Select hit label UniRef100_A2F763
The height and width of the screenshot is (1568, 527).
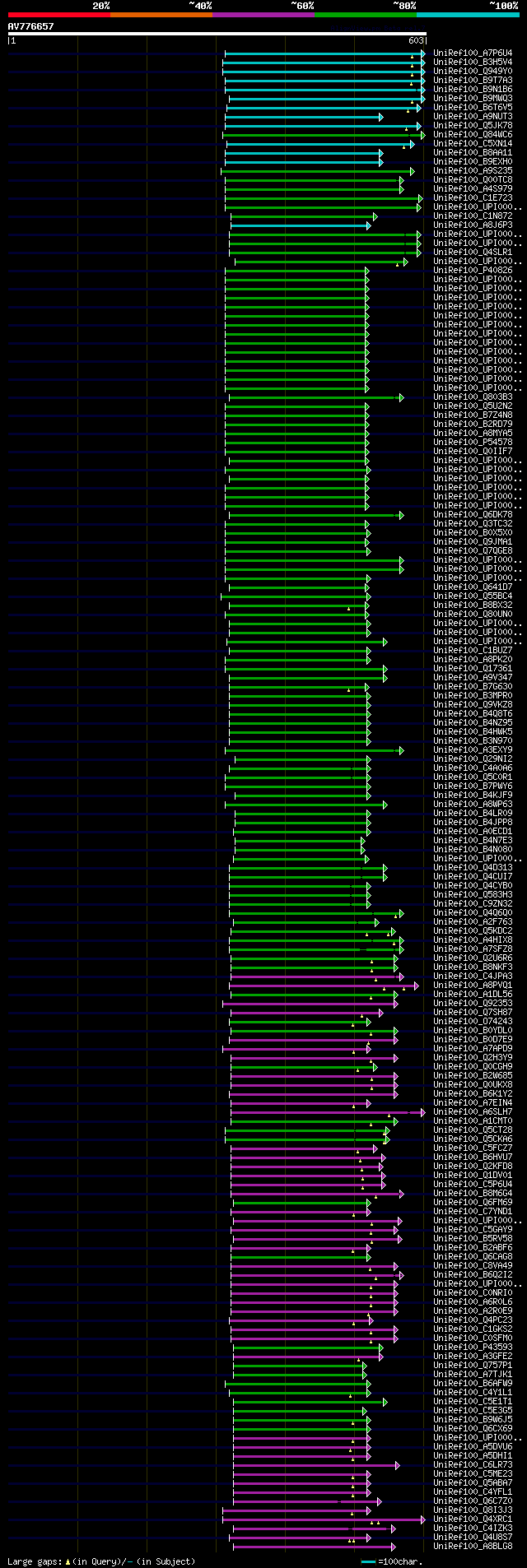coord(473,921)
